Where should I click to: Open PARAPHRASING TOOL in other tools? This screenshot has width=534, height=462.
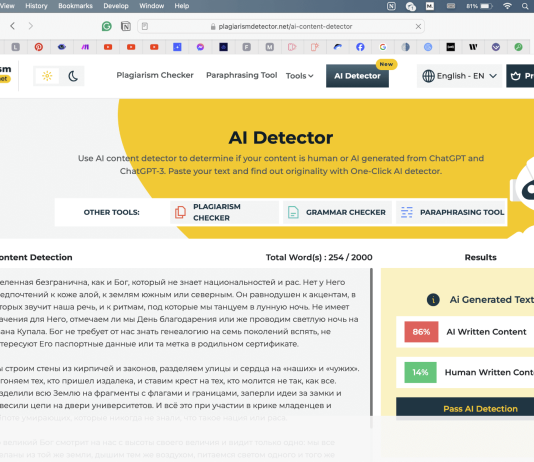(451, 212)
